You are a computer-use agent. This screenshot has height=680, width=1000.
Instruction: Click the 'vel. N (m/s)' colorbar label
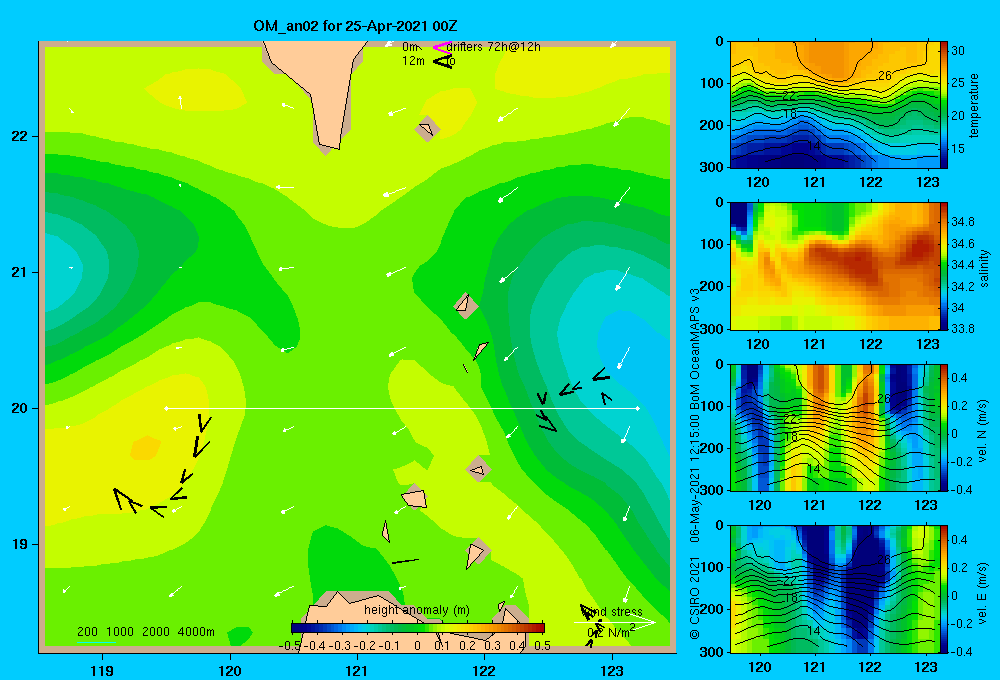(983, 431)
